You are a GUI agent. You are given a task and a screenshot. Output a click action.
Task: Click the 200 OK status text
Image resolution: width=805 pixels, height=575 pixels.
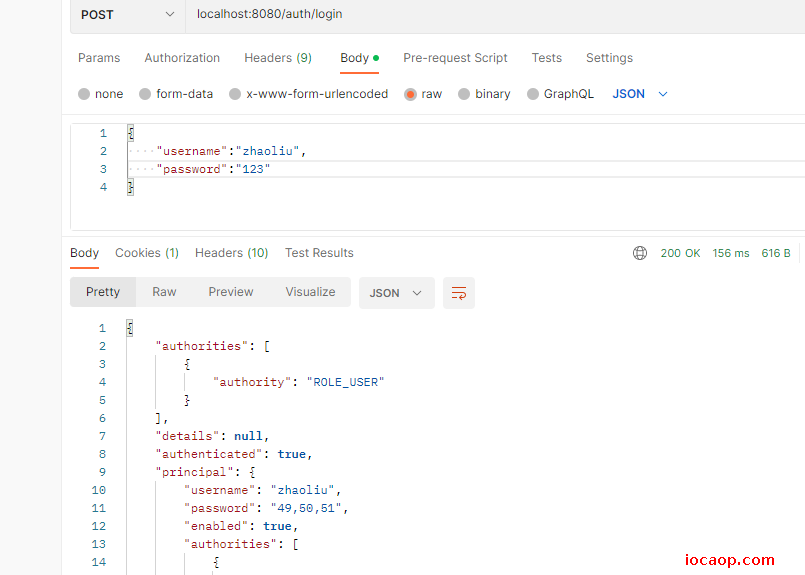click(x=680, y=253)
